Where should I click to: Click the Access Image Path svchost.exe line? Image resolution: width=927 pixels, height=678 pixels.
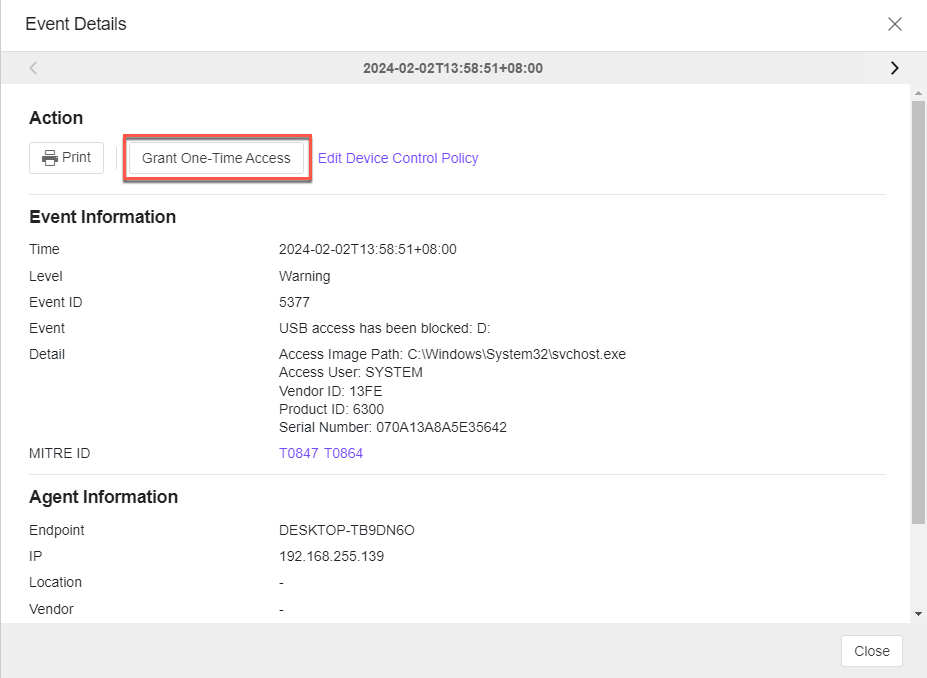click(452, 354)
